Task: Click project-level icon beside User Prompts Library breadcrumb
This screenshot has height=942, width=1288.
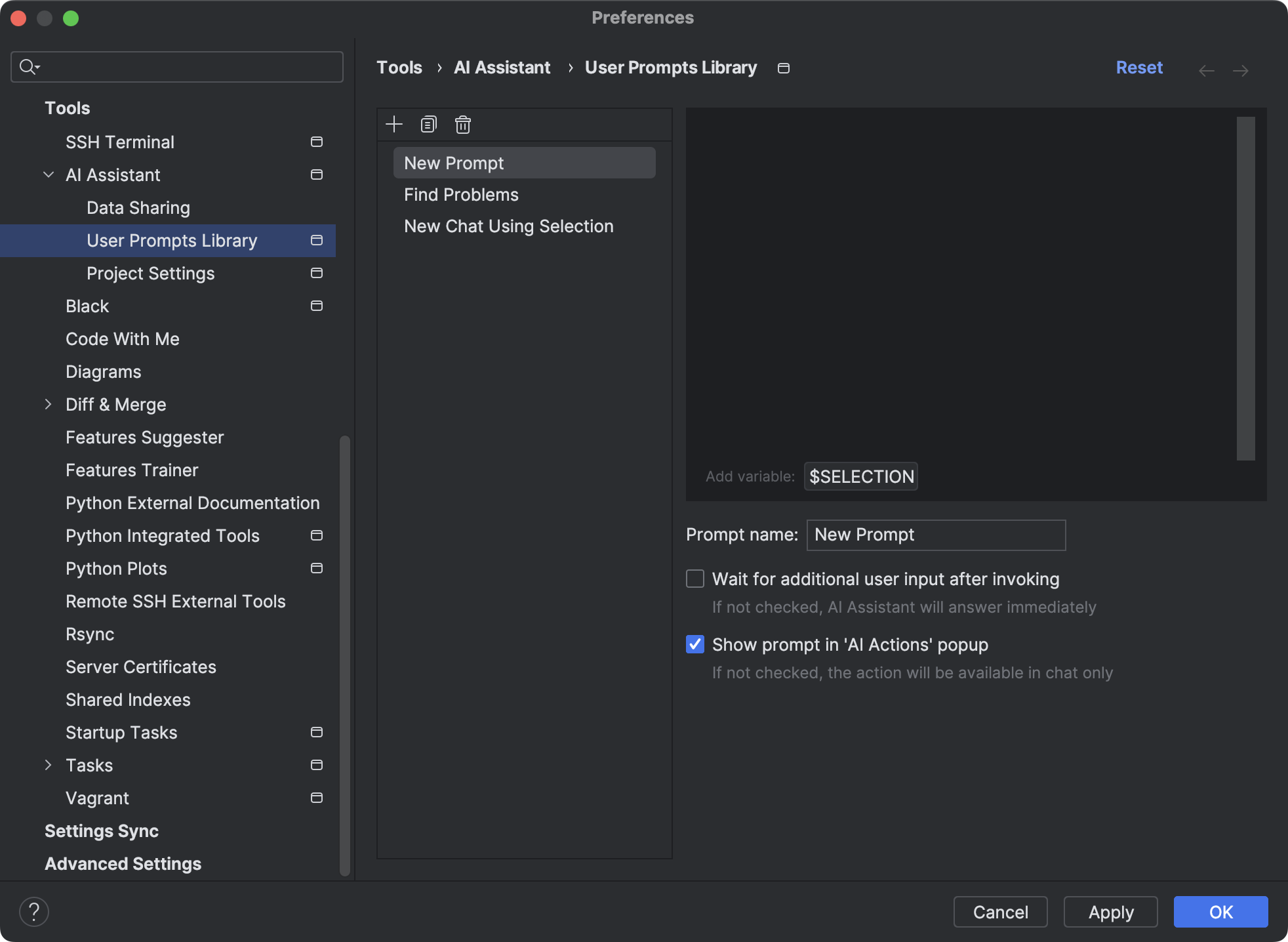Action: coord(783,68)
